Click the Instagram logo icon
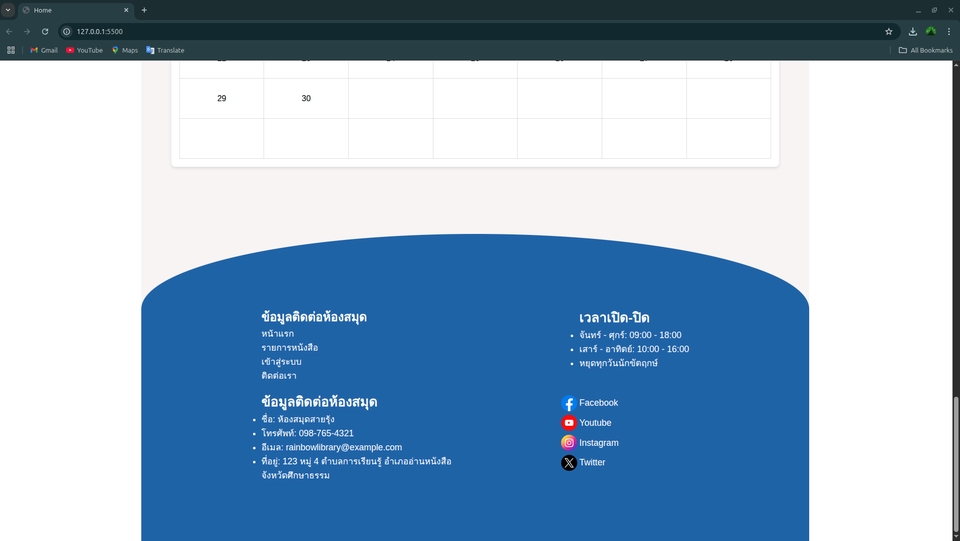The height and width of the screenshot is (541, 960). coord(569,442)
